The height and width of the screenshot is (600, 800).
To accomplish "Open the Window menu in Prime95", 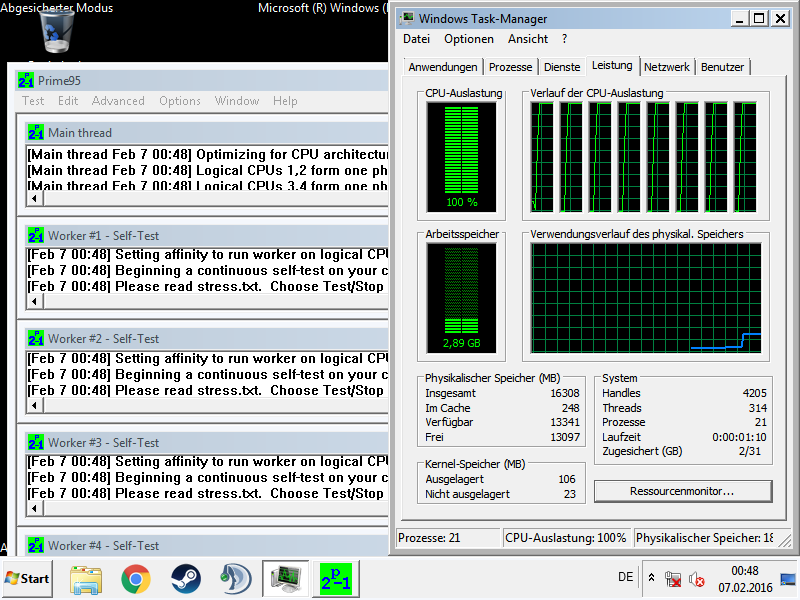I will tap(237, 101).
